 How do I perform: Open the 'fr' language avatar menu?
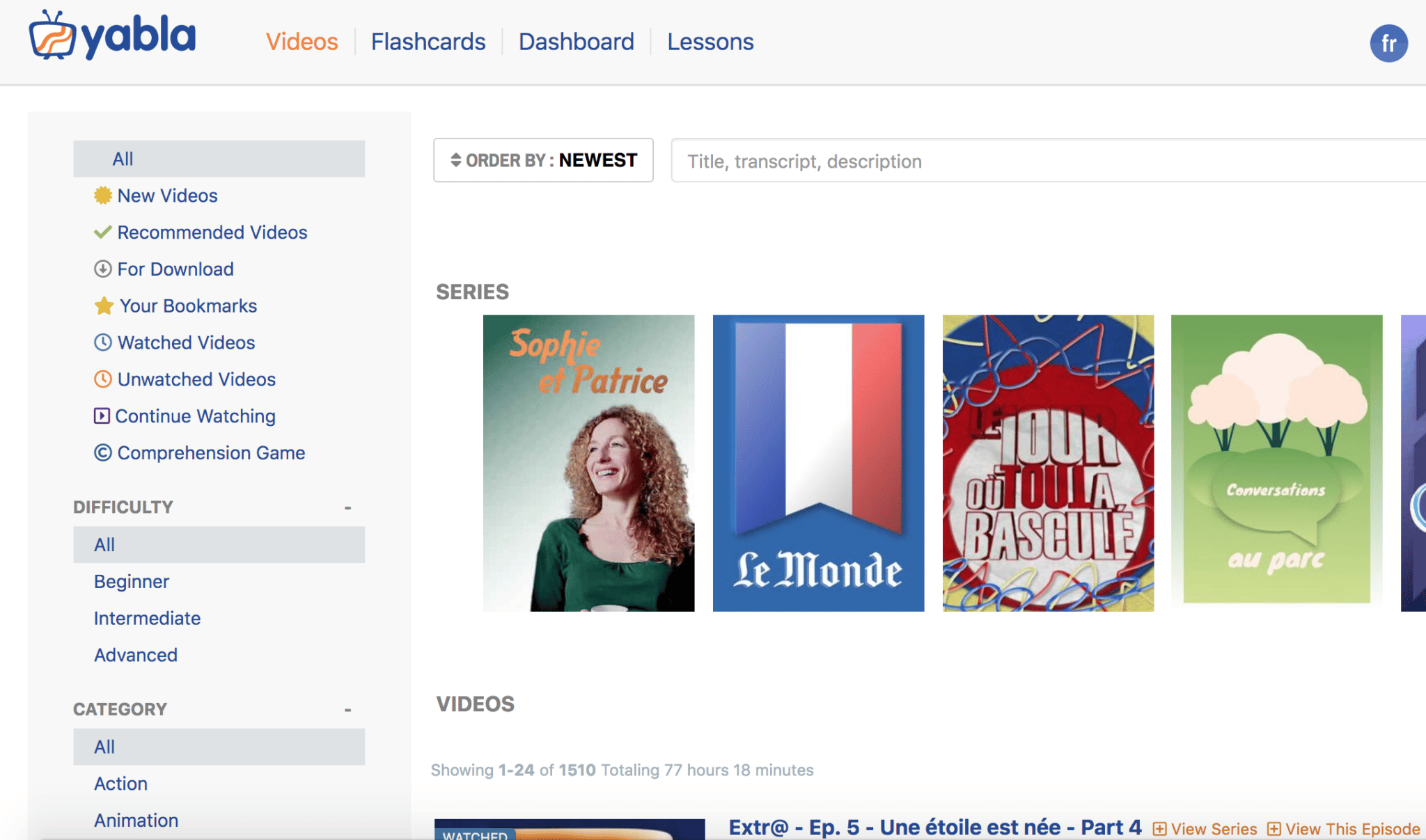[x=1388, y=44]
